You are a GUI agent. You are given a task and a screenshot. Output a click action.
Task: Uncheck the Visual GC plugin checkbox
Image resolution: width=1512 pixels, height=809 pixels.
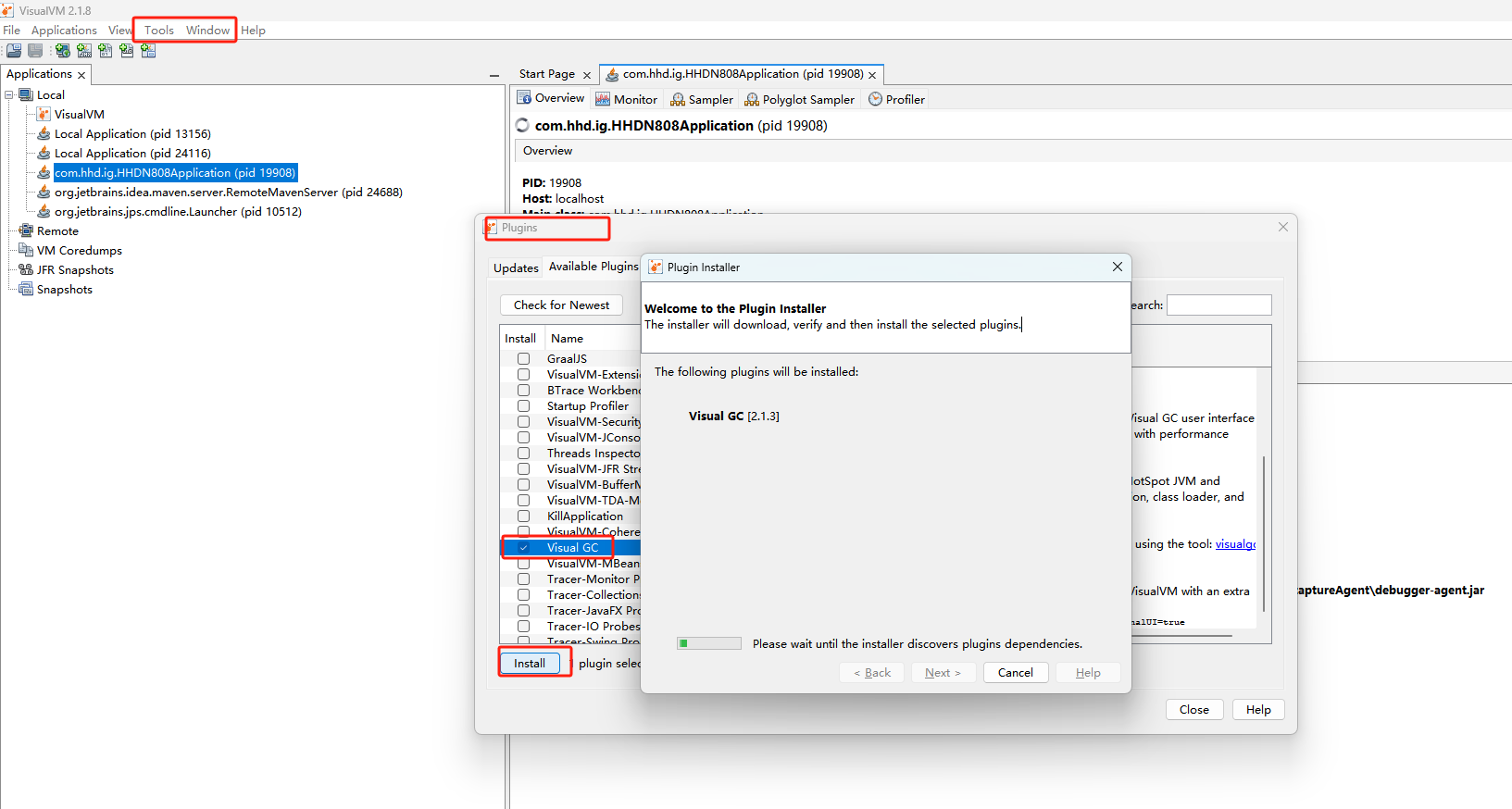click(523, 548)
